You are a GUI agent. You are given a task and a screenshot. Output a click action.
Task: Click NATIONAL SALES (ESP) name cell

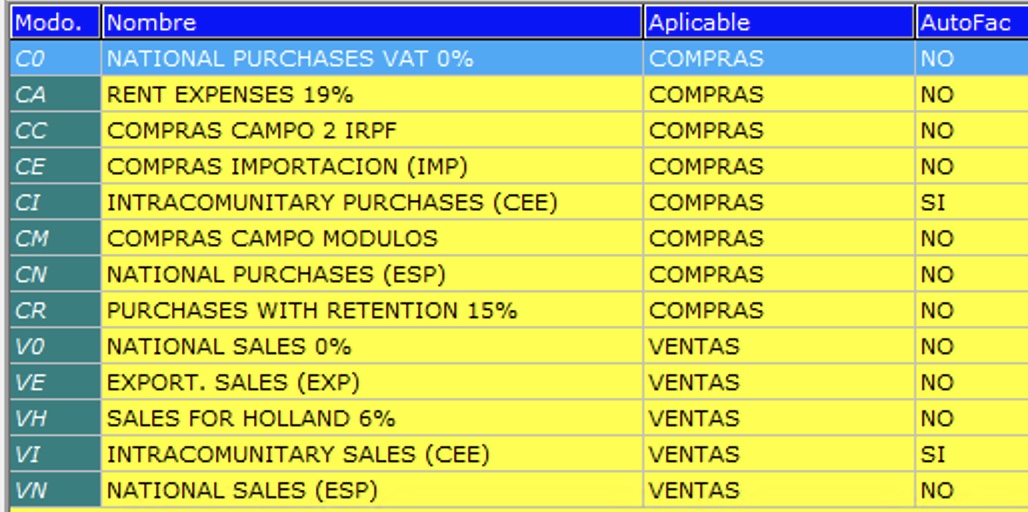[242, 491]
